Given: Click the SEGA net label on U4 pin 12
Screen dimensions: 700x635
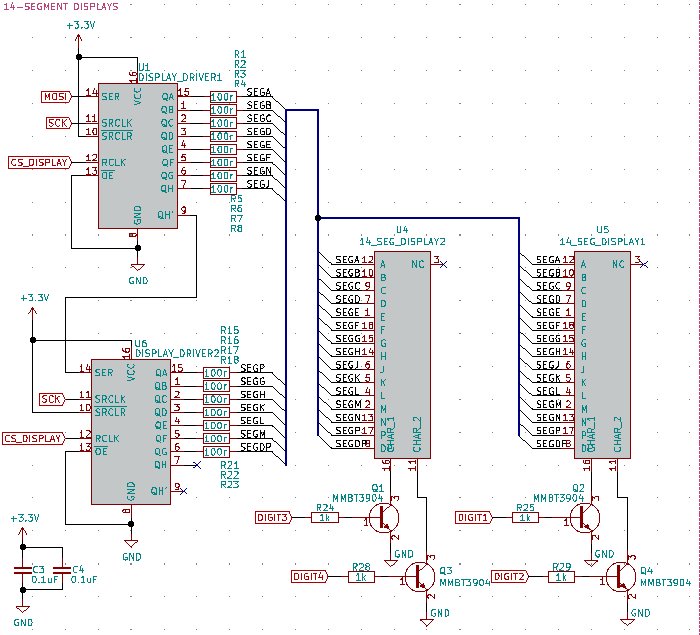Looking at the screenshot, I should tap(348, 259).
